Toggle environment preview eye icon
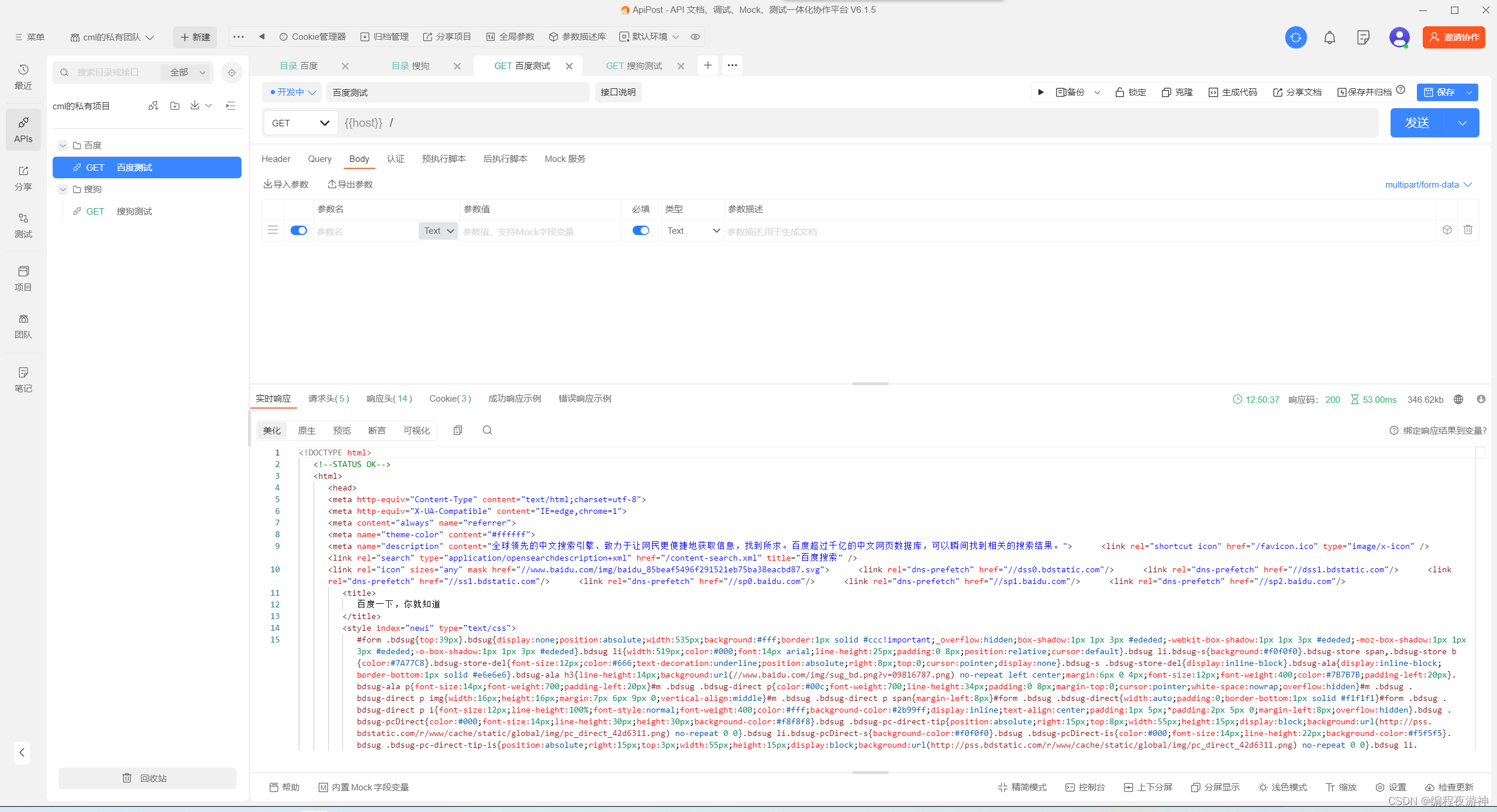The image size is (1497, 812). pos(695,37)
